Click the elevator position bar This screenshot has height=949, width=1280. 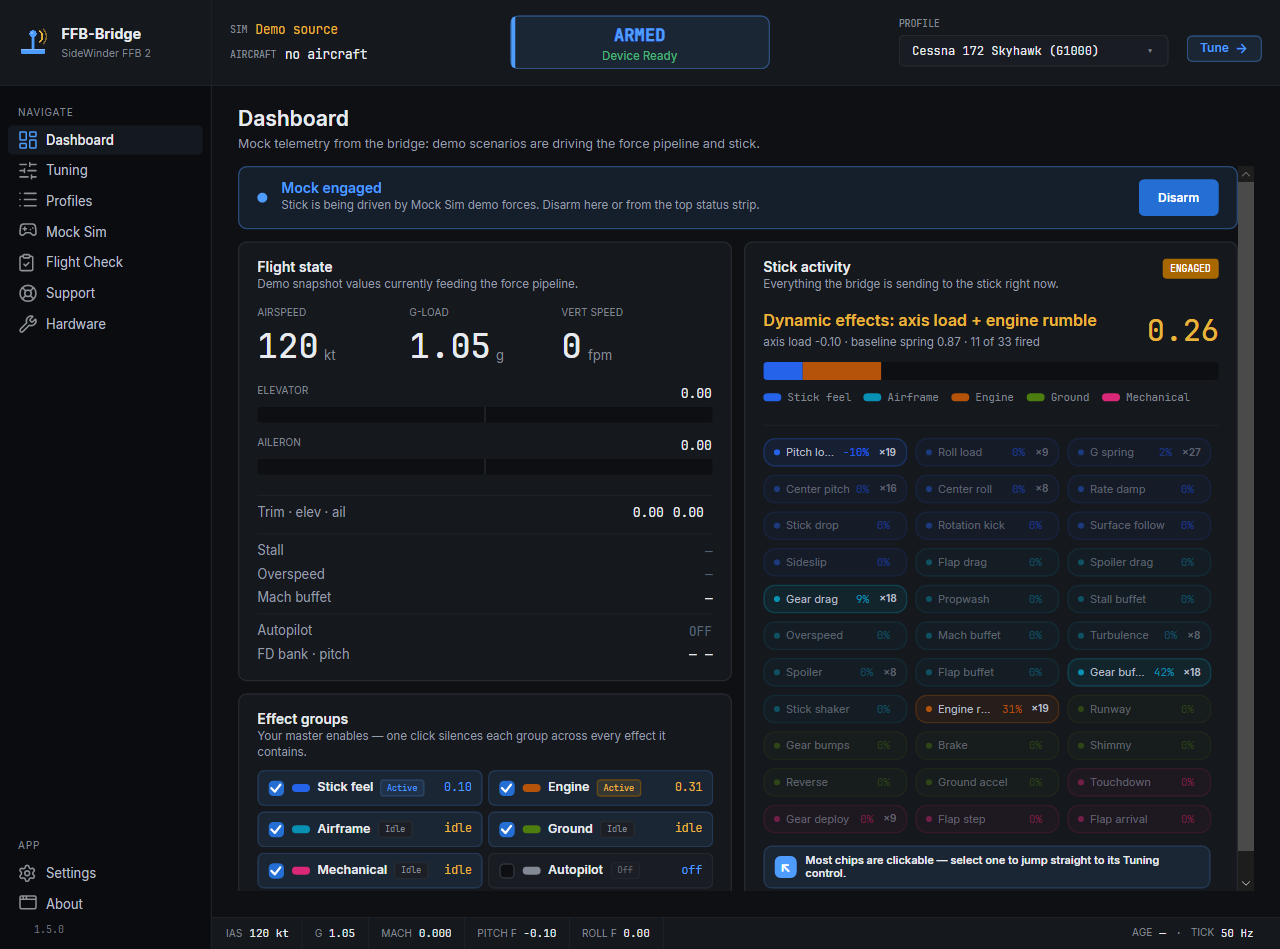(485, 414)
